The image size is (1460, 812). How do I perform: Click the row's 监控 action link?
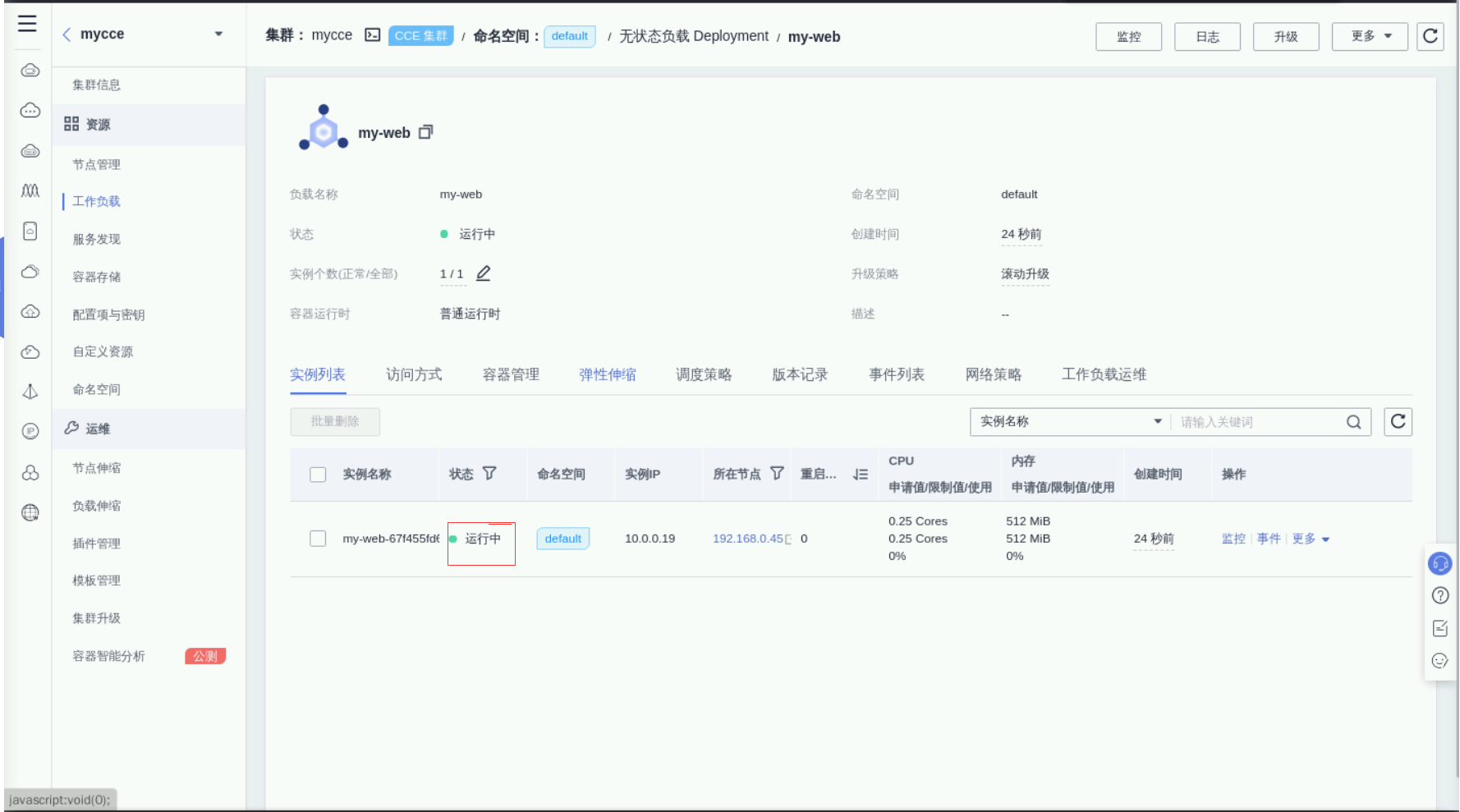[1233, 539]
